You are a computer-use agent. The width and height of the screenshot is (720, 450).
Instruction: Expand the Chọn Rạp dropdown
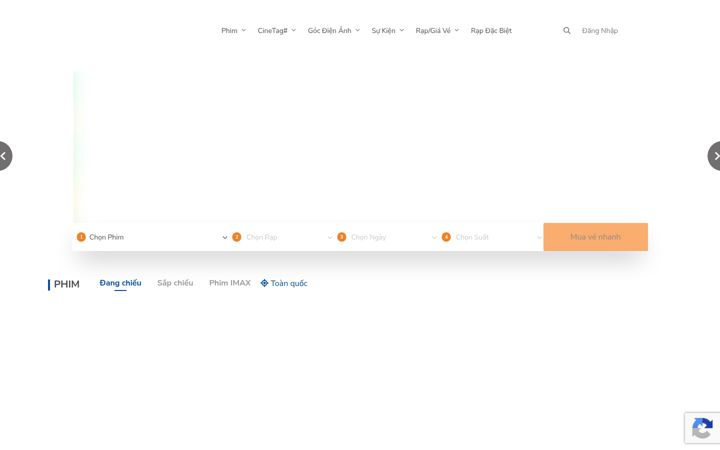pos(282,237)
